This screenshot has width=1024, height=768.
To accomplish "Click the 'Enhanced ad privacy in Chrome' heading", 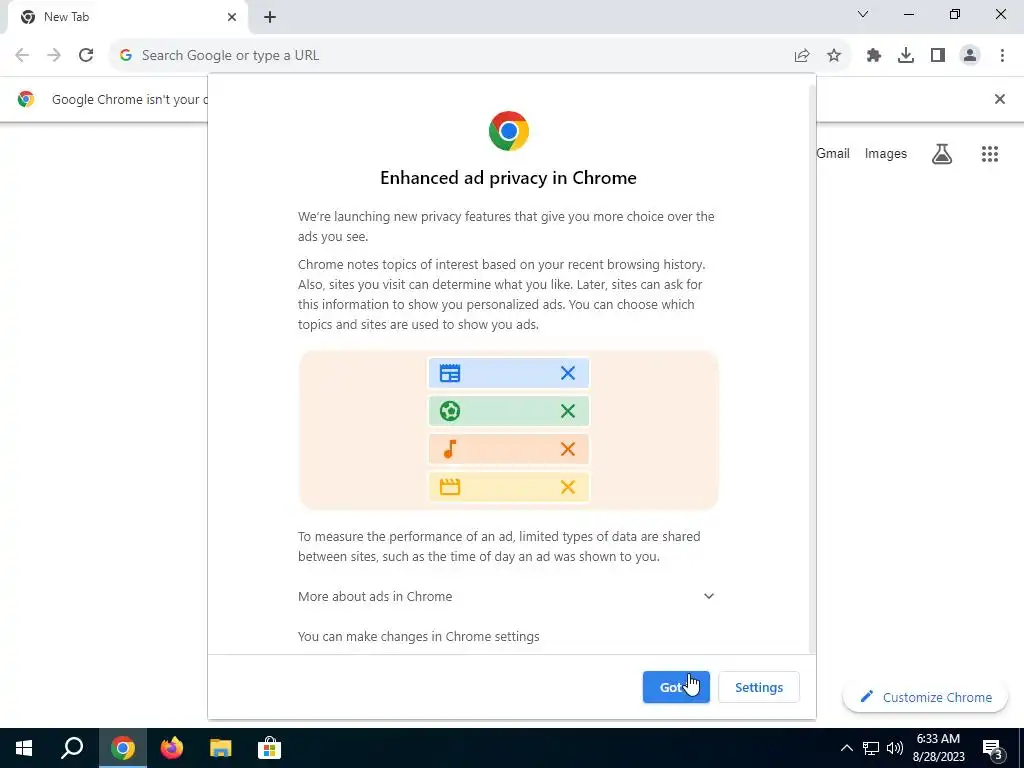I will coord(508,178).
